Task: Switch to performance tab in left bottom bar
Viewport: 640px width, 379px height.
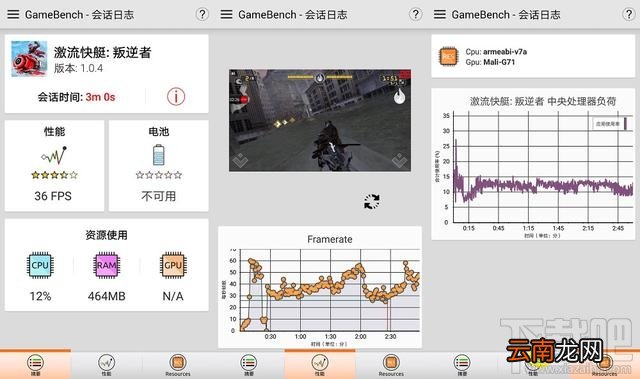Action: [106, 365]
